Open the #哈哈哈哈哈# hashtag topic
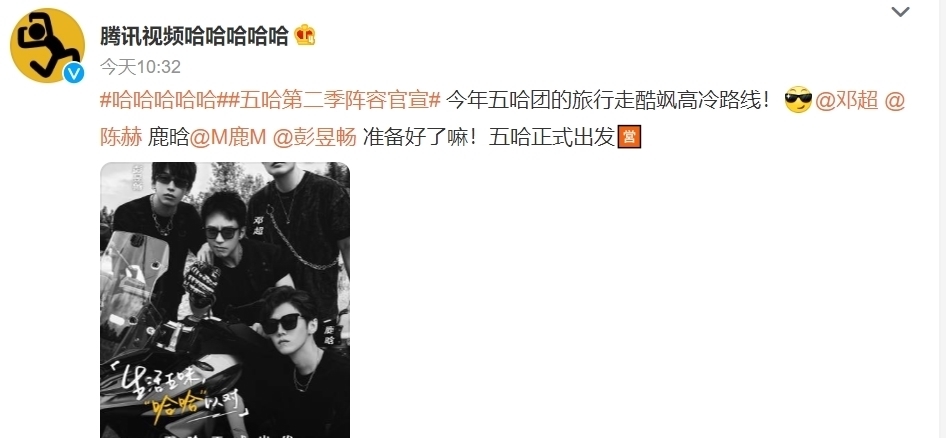Viewport: 946px width, 438px height. coord(158,100)
